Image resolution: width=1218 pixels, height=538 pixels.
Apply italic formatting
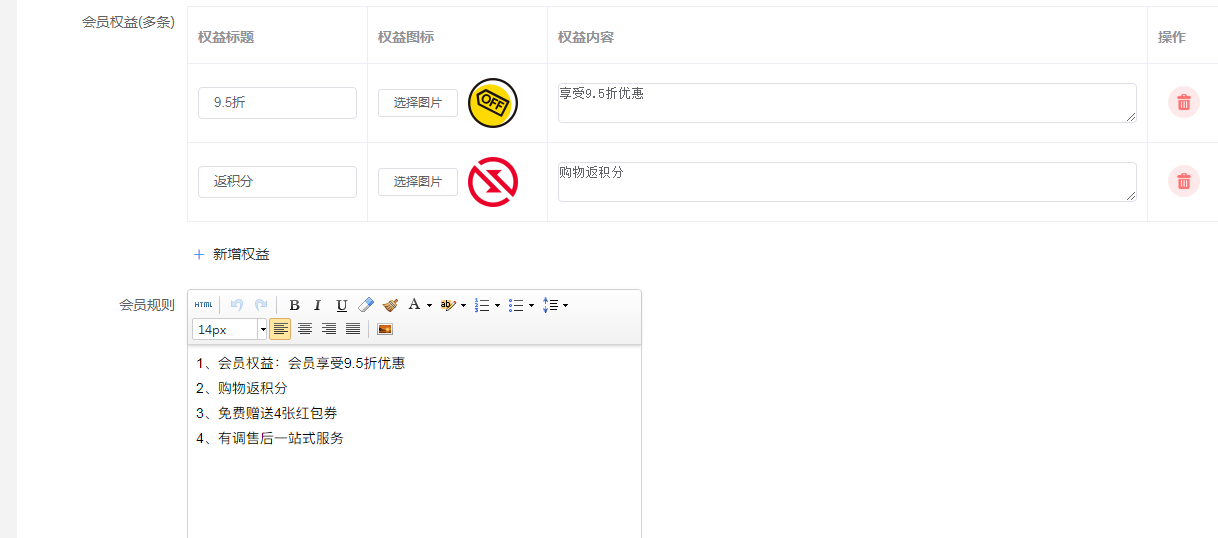click(x=318, y=305)
